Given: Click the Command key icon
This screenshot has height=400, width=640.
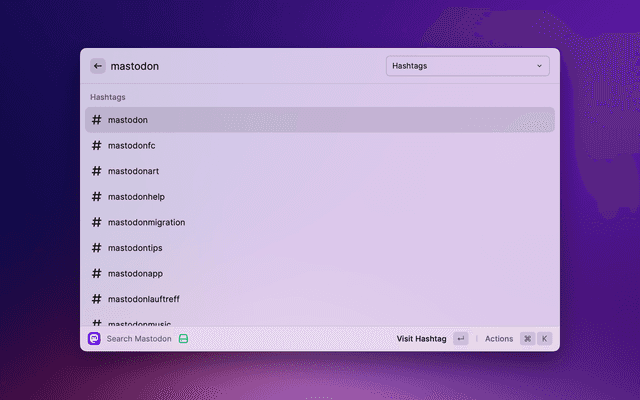Looking at the screenshot, I should point(527,339).
